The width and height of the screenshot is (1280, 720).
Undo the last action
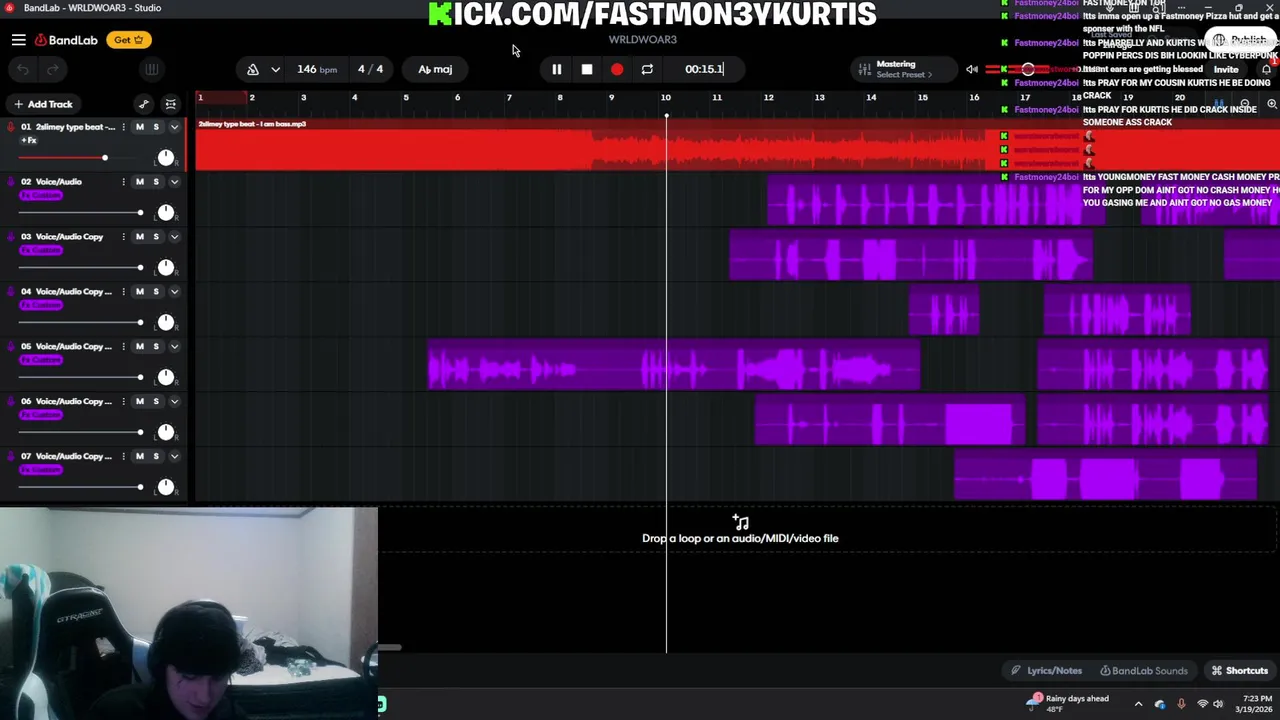click(x=23, y=69)
